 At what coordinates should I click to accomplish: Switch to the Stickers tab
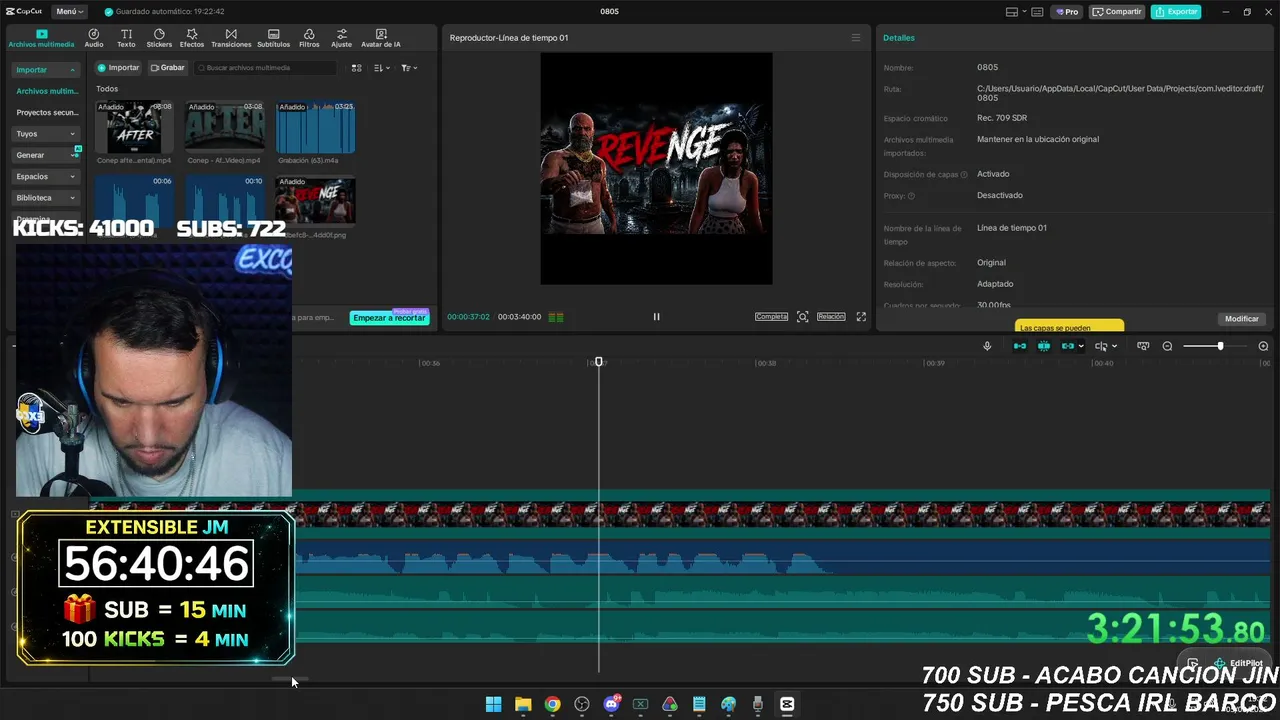[159, 38]
